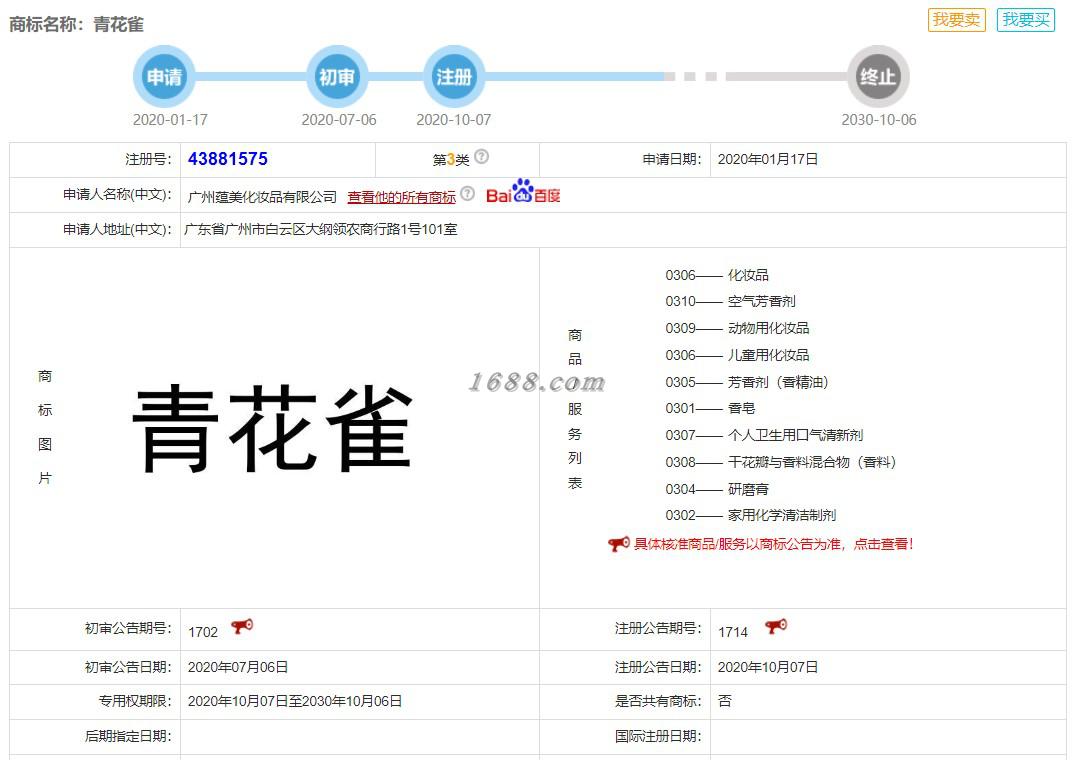
Task: Select goods item 0310 空气芳香剂
Action: tap(730, 301)
